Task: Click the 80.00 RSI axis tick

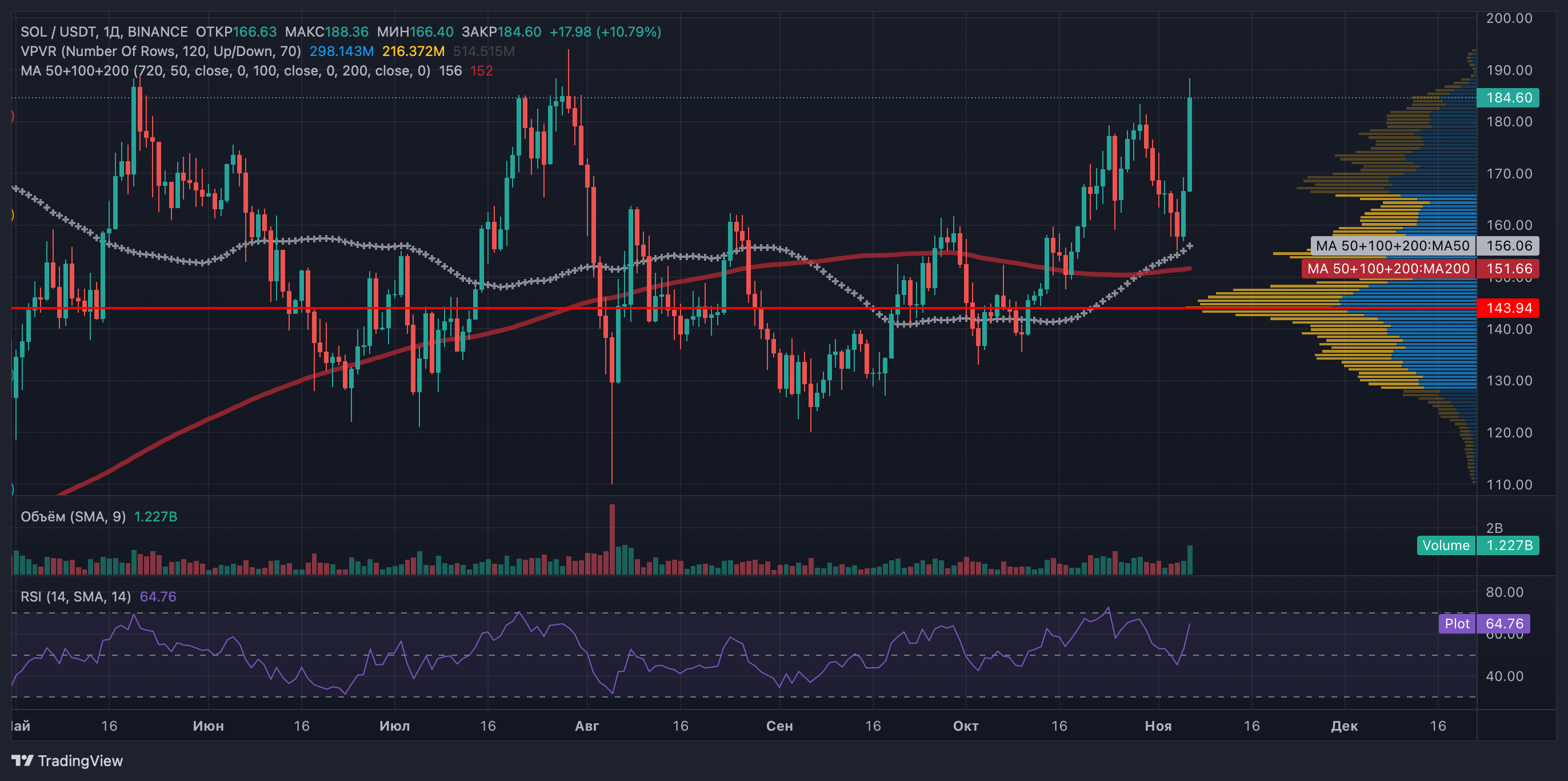Action: (1505, 592)
